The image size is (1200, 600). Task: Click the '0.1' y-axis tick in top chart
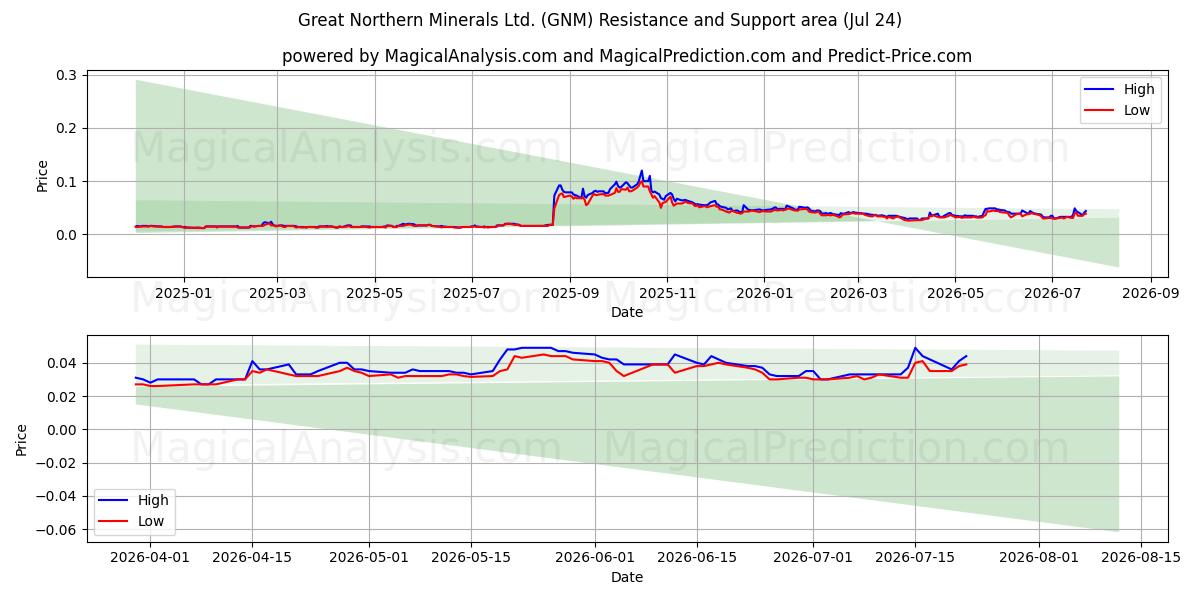68,181
